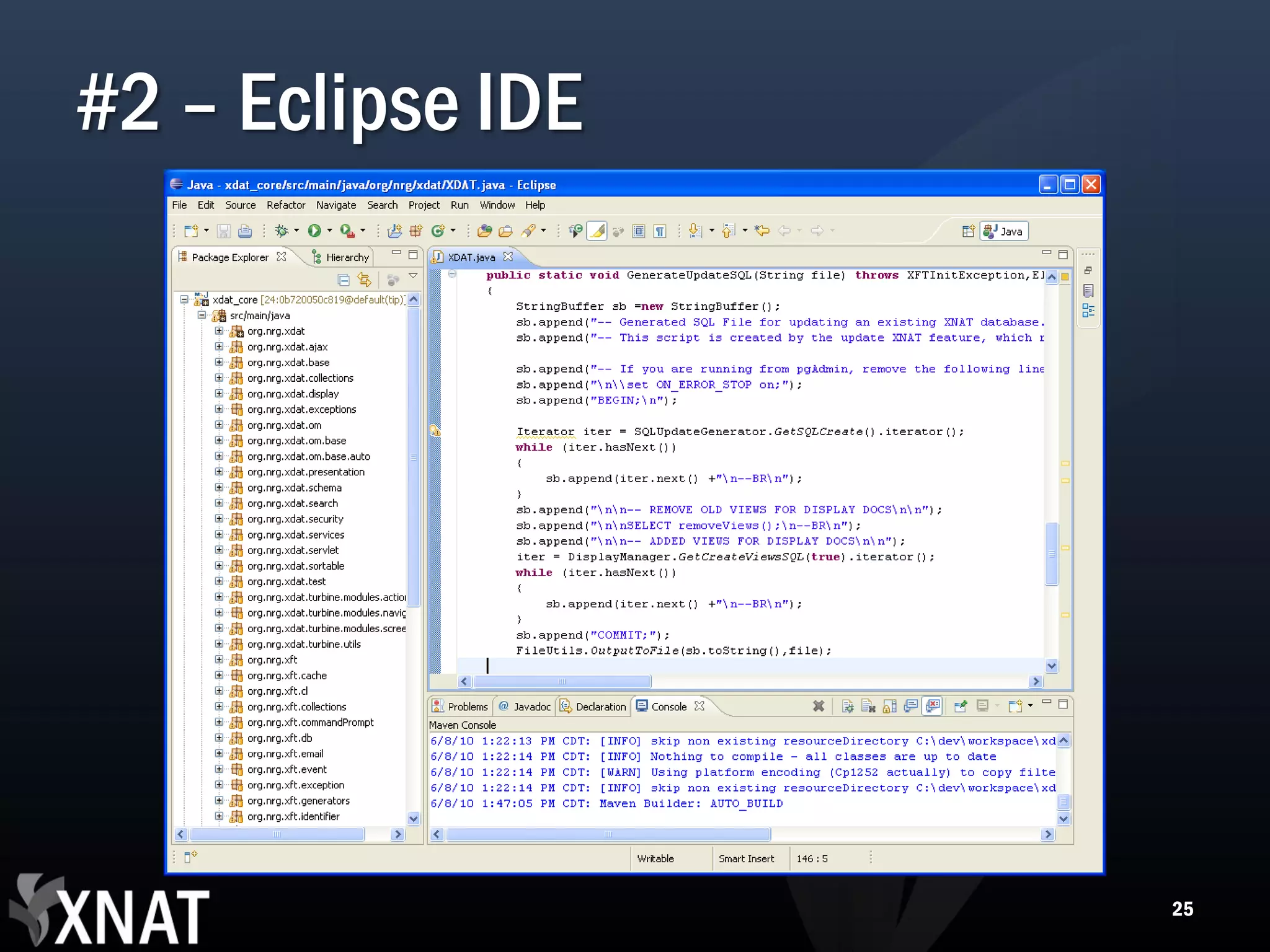Image resolution: width=1270 pixels, height=952 pixels.
Task: Click Previous Annotation arrow icon
Action: tap(729, 231)
